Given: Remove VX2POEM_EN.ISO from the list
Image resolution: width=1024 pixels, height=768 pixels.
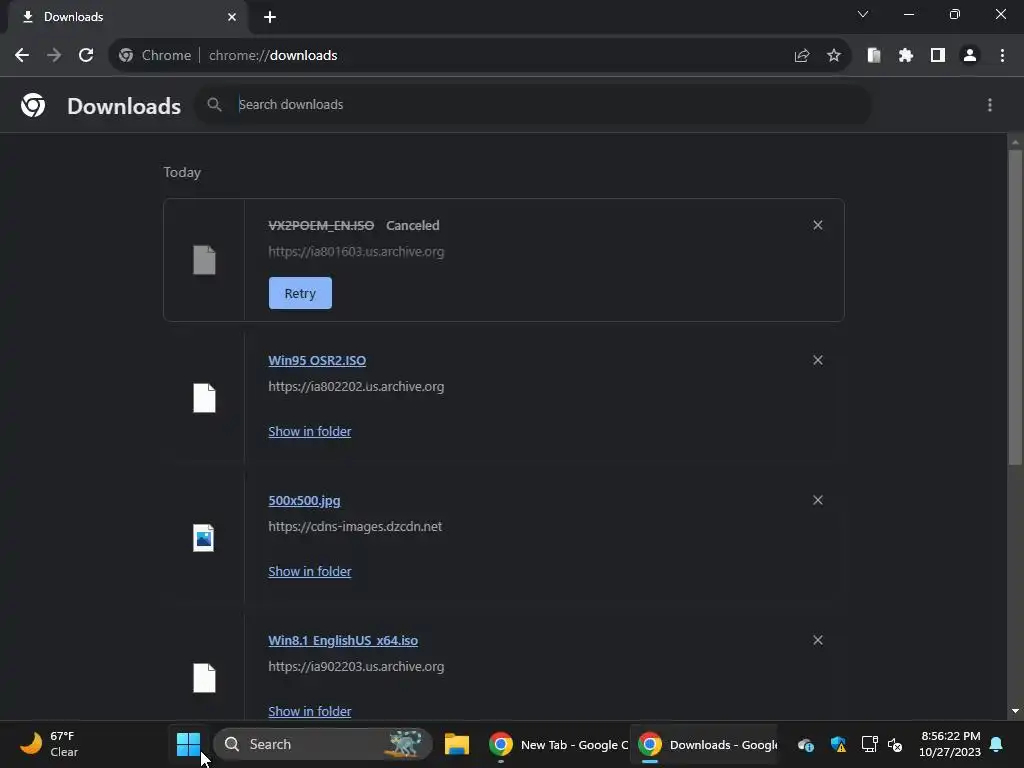Looking at the screenshot, I should [x=818, y=225].
